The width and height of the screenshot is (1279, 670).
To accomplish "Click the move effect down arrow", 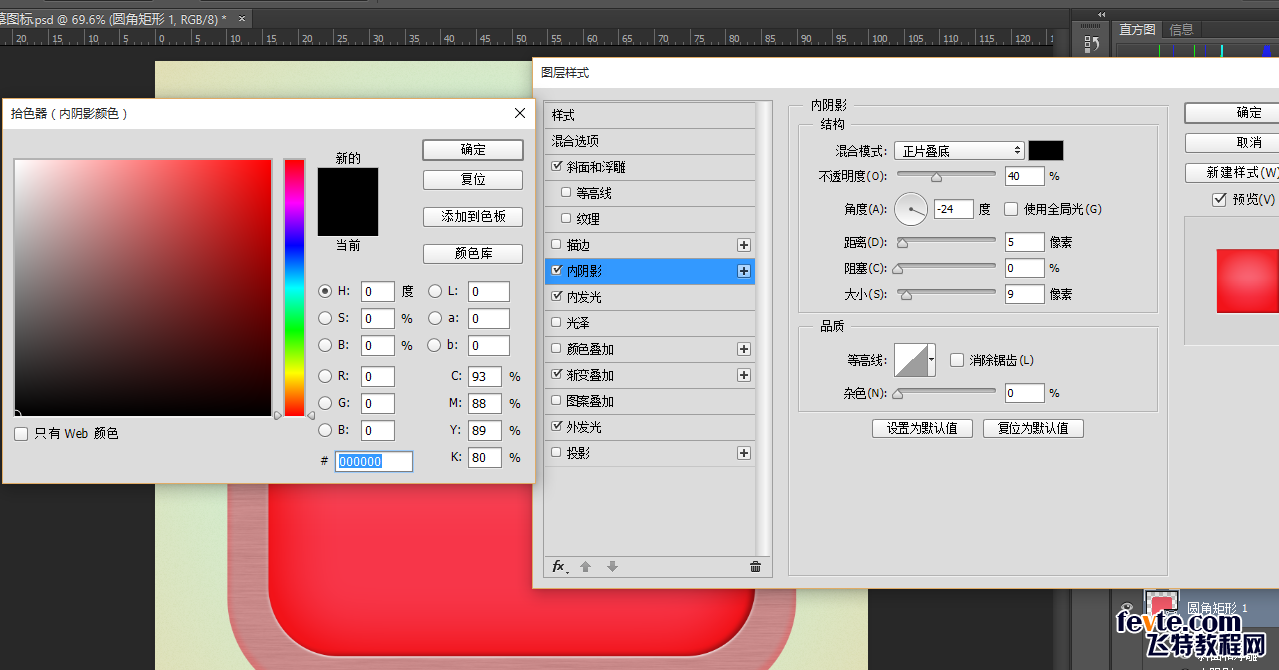I will coord(612,567).
